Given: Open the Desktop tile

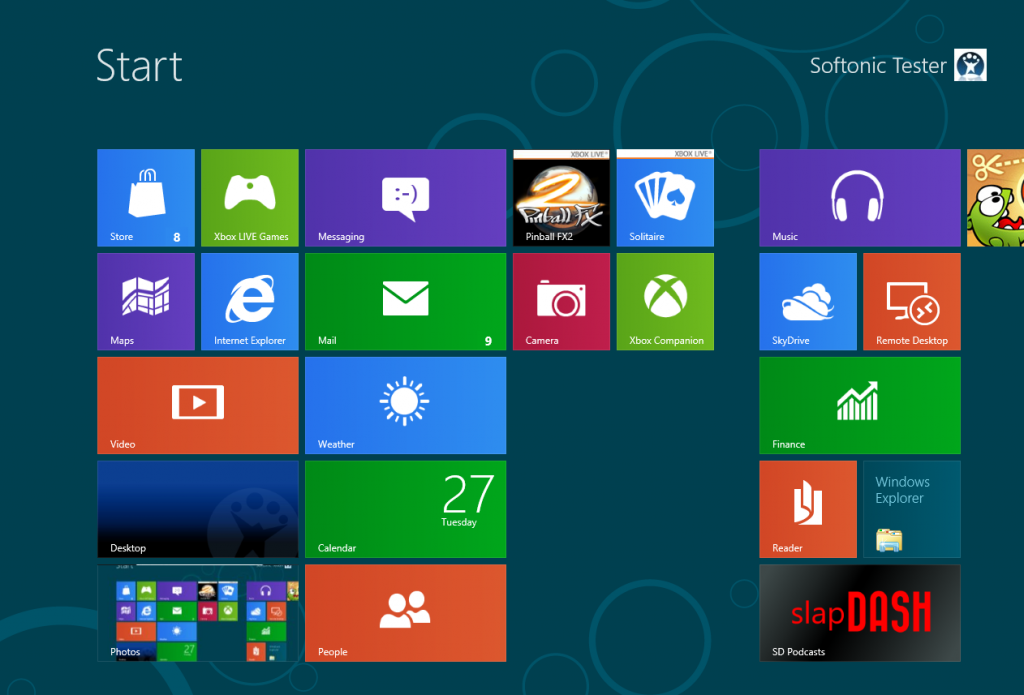Looking at the screenshot, I should 197,509.
